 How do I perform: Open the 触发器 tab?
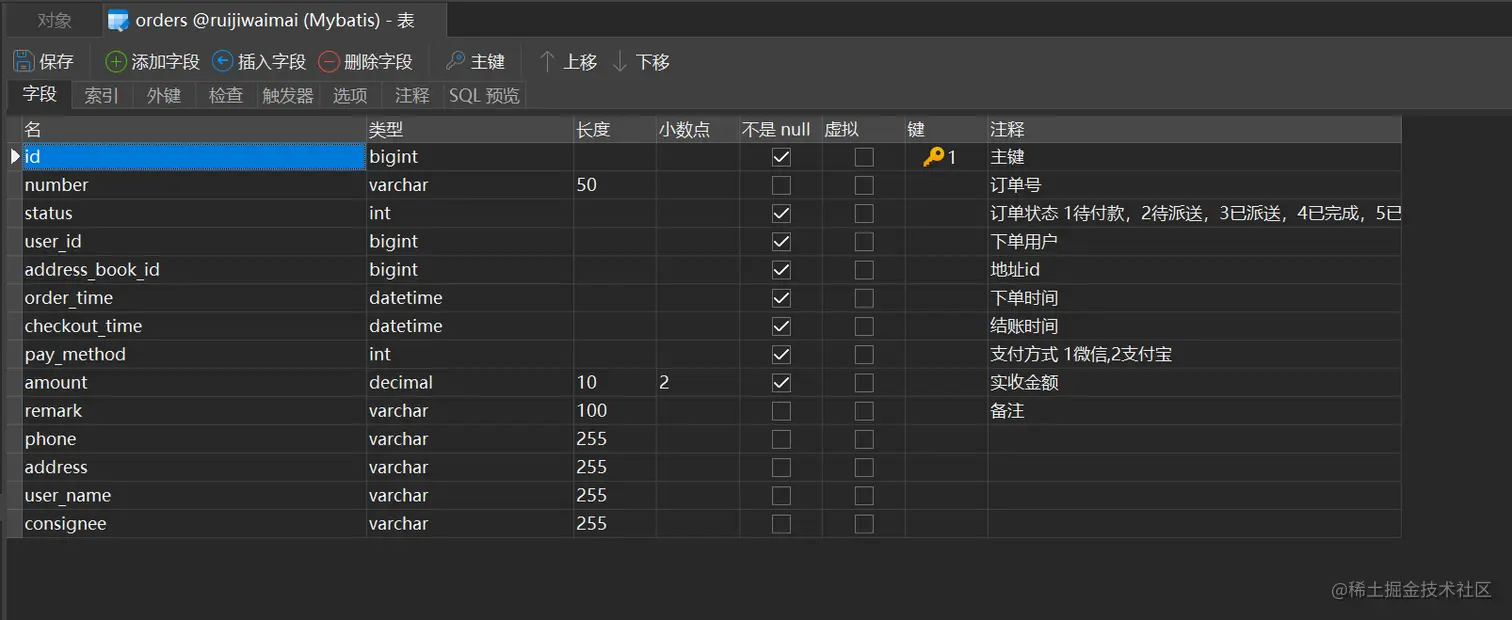[288, 95]
